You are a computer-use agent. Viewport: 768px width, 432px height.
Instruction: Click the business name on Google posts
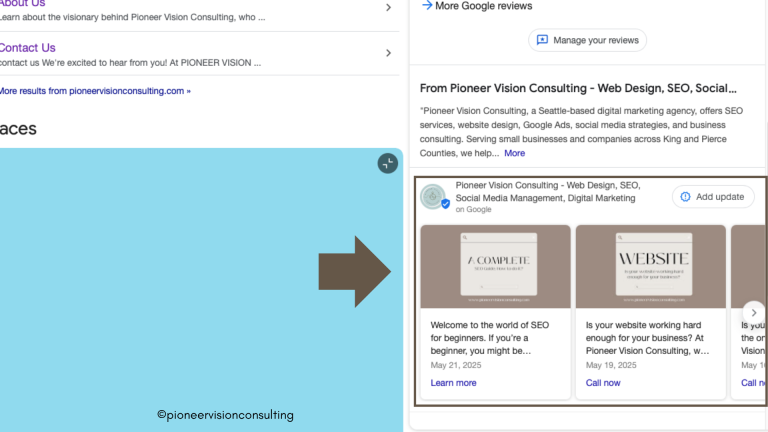[548, 192]
